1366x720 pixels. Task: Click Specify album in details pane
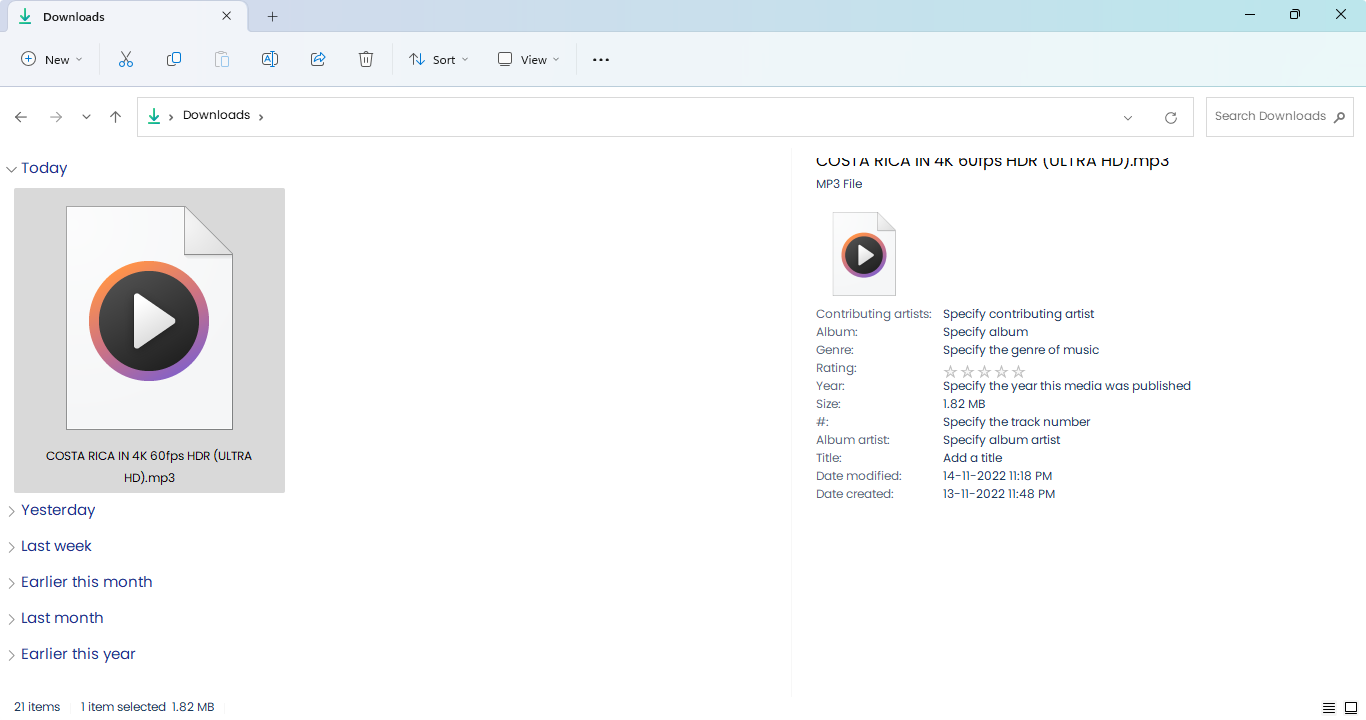[985, 331]
